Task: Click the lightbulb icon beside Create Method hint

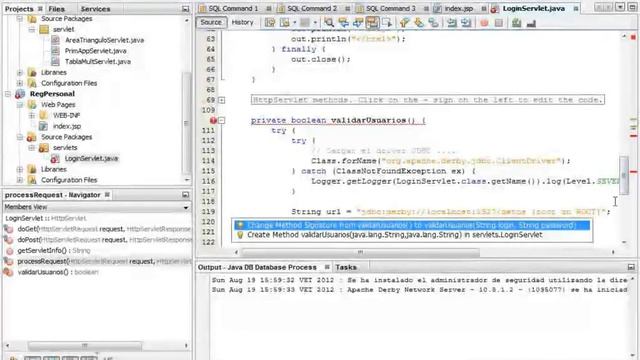Action: point(240,235)
